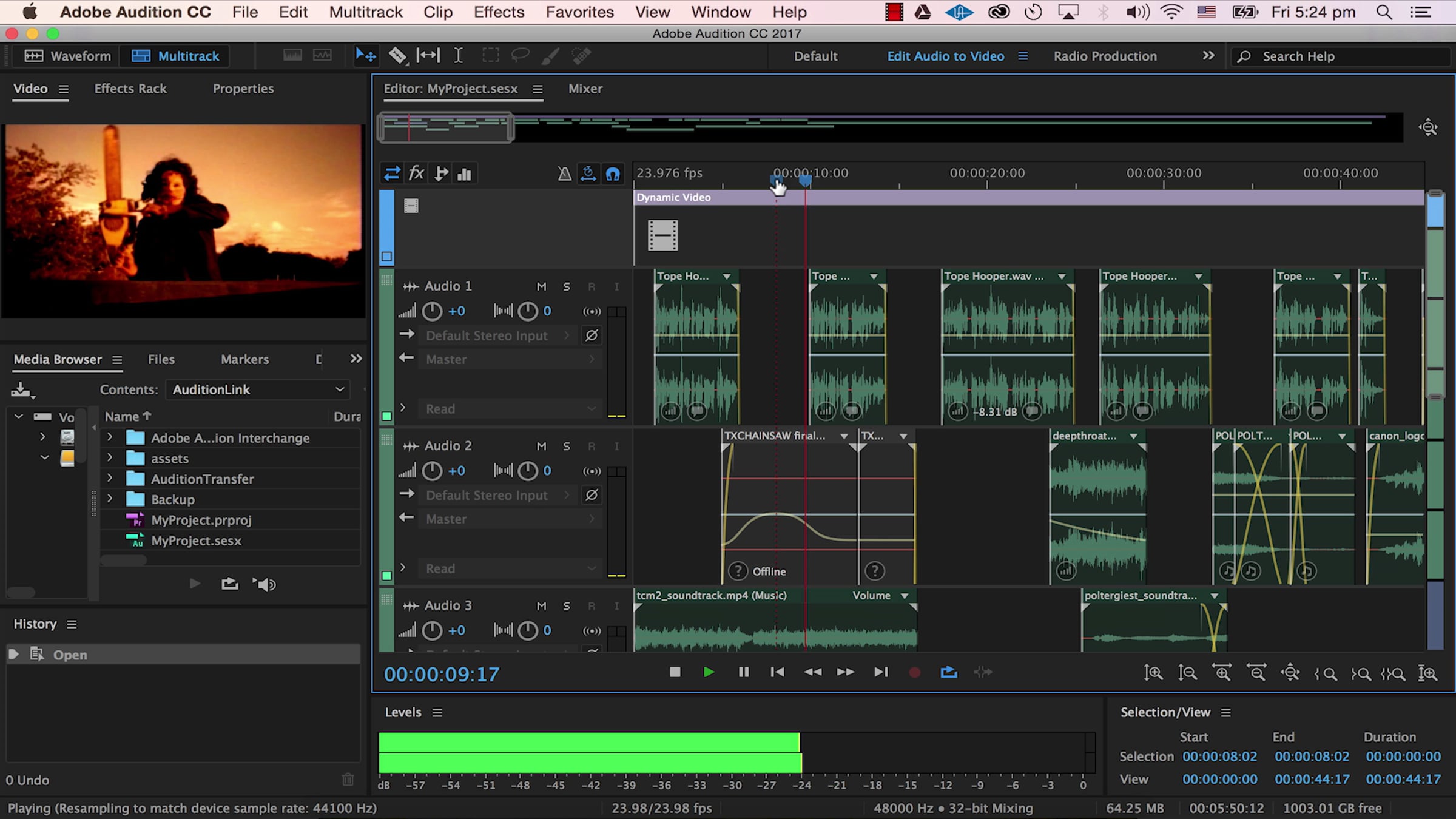The width and height of the screenshot is (1456, 819).
Task: Adjust the Audio 1 volume knob
Action: [432, 311]
